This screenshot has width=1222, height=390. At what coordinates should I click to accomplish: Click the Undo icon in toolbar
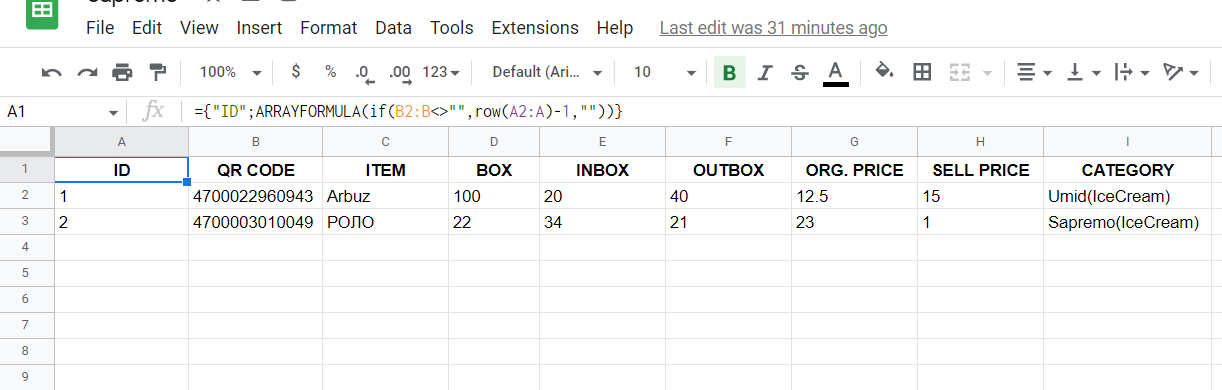(x=52, y=72)
